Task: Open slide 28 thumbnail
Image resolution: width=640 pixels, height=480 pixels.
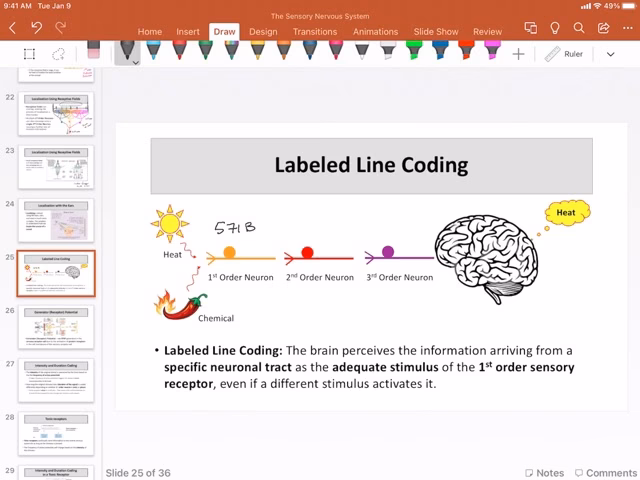Action: point(56,433)
